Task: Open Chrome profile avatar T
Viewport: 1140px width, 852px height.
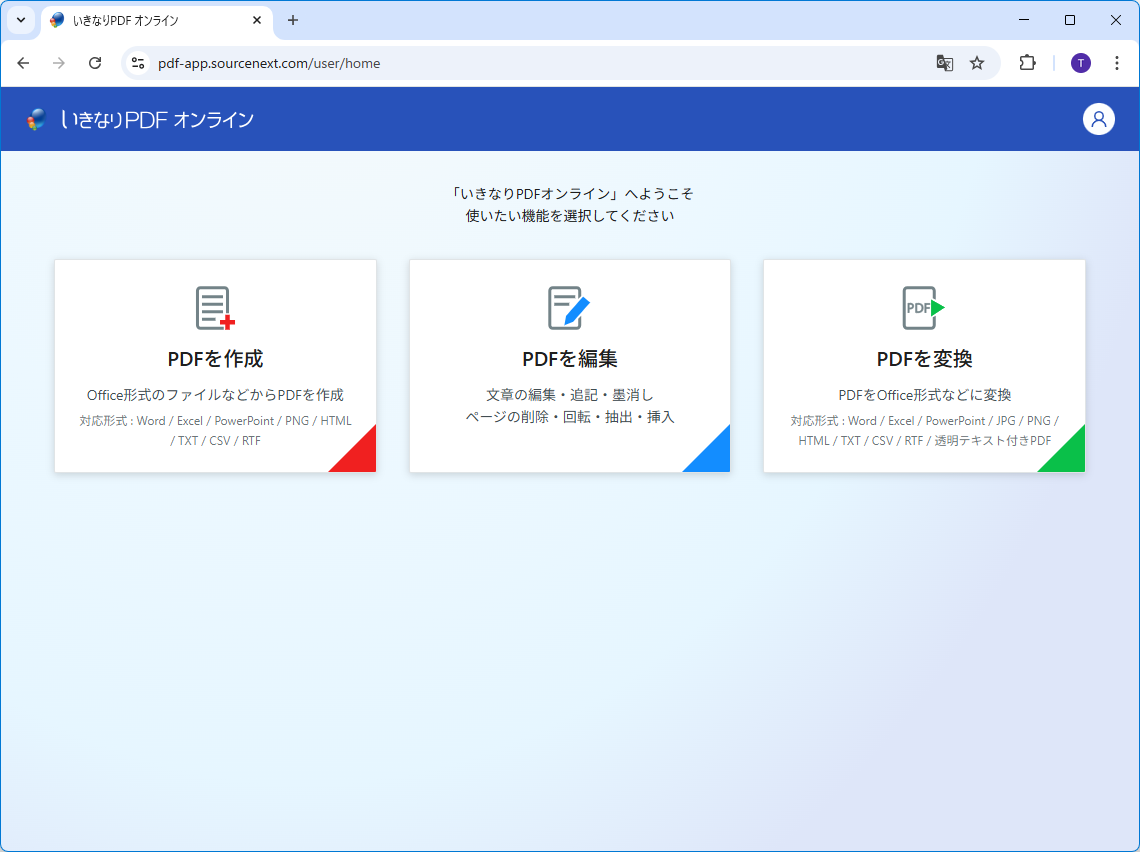Action: pos(1081,63)
